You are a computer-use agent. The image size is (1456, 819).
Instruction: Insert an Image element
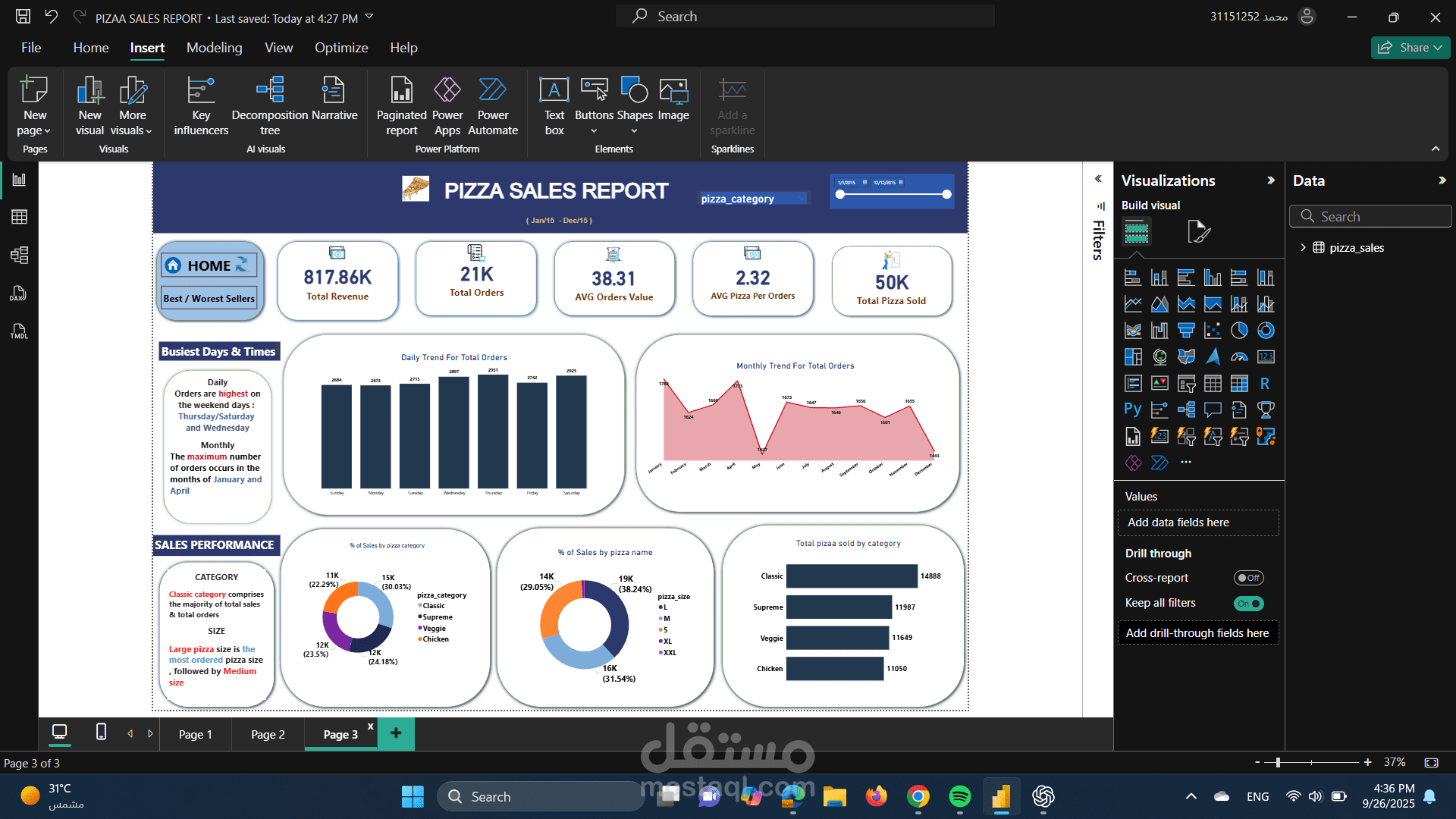[x=673, y=100]
